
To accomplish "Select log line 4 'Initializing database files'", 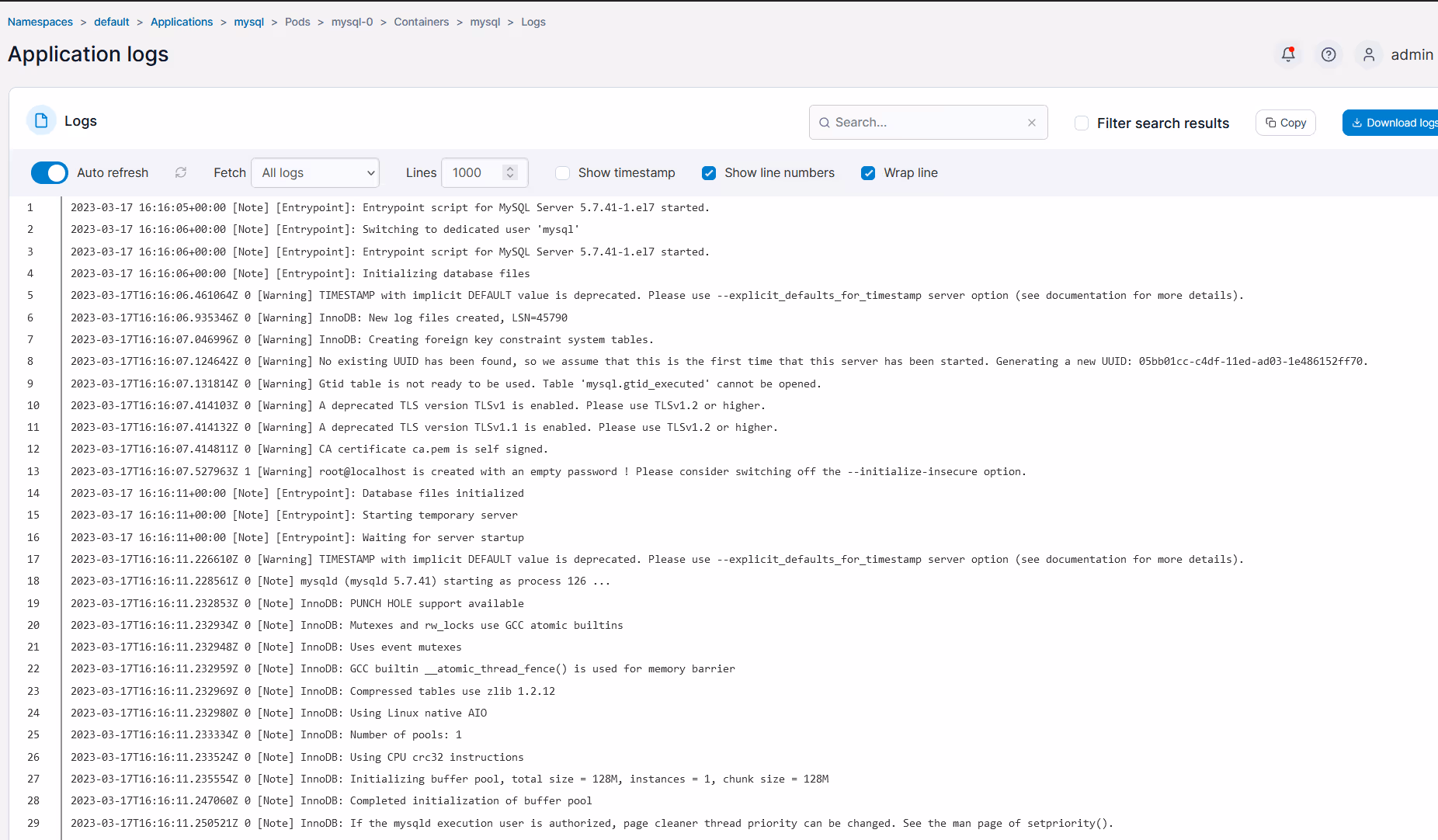I will tap(300, 273).
